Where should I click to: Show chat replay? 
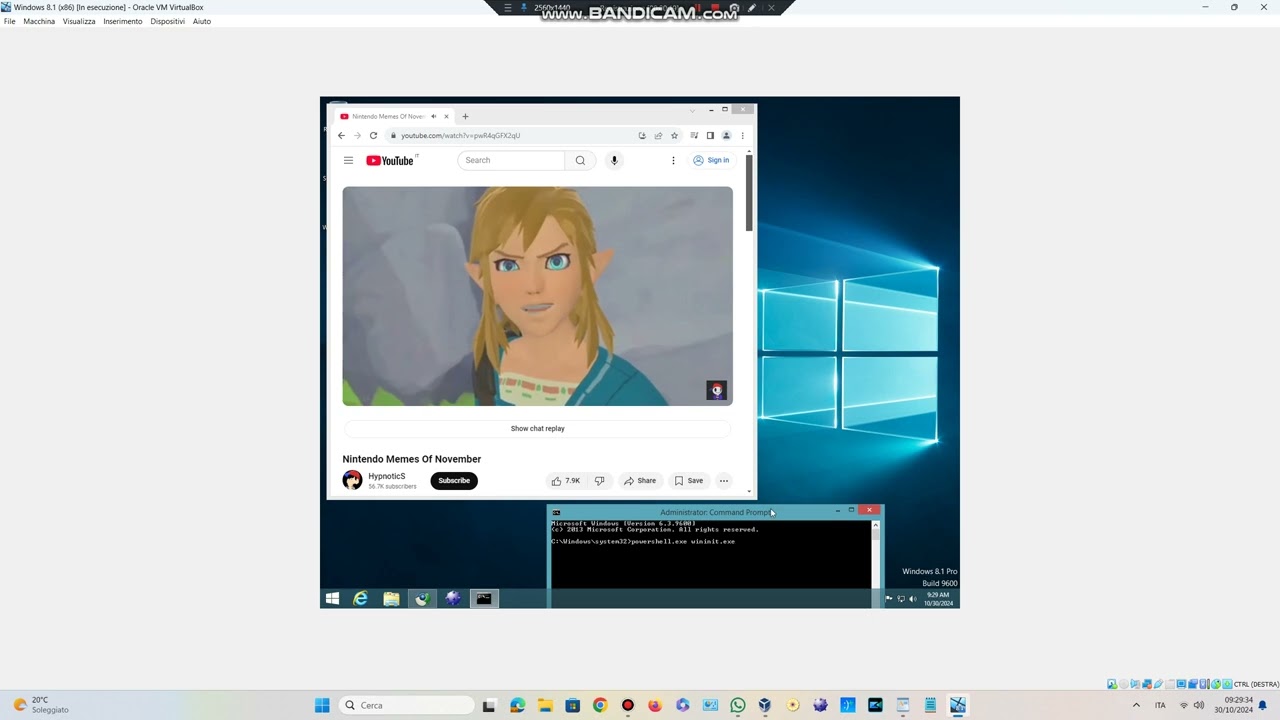point(537,428)
